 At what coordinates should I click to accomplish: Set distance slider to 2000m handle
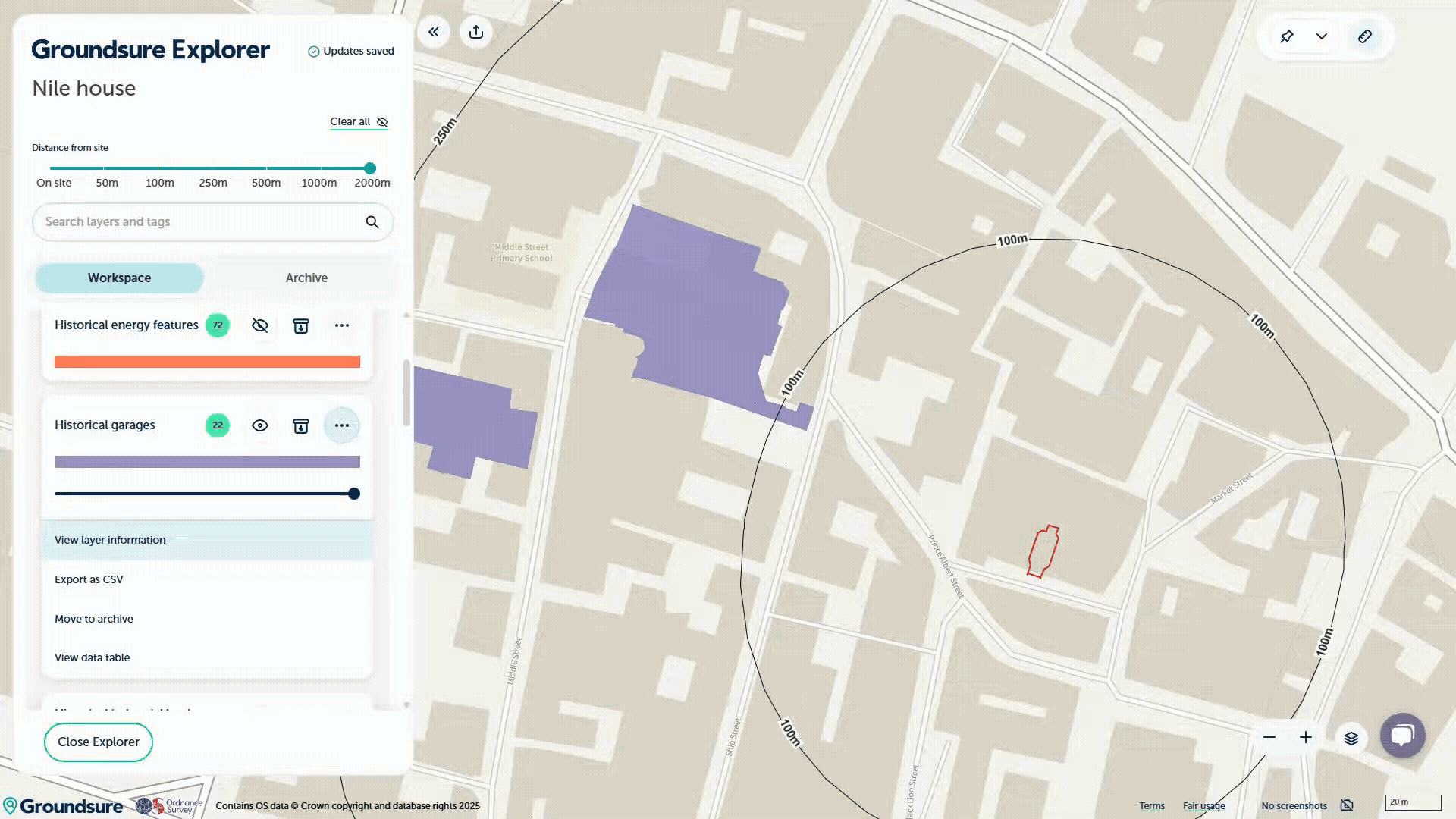[370, 168]
